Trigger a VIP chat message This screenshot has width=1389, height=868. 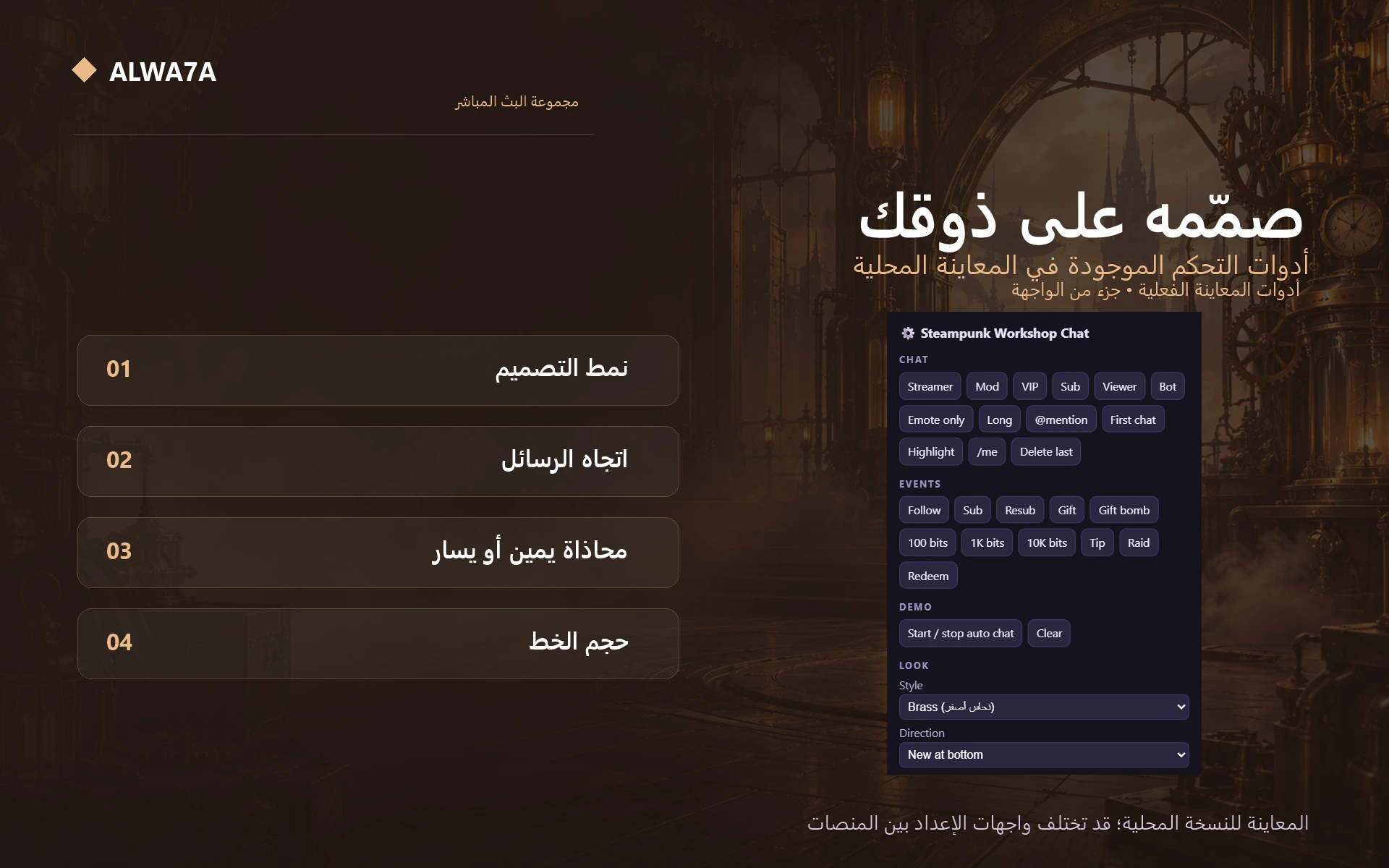click(x=1029, y=387)
